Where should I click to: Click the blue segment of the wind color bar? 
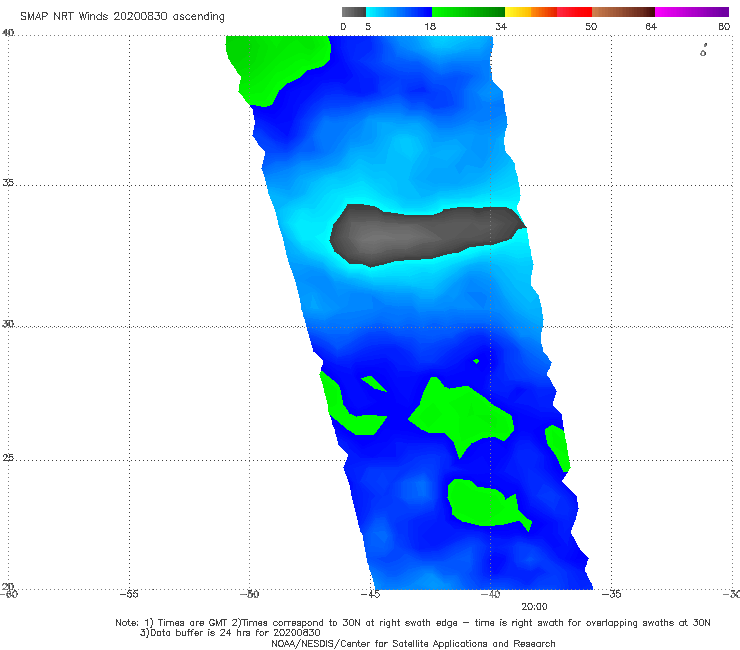399,12
